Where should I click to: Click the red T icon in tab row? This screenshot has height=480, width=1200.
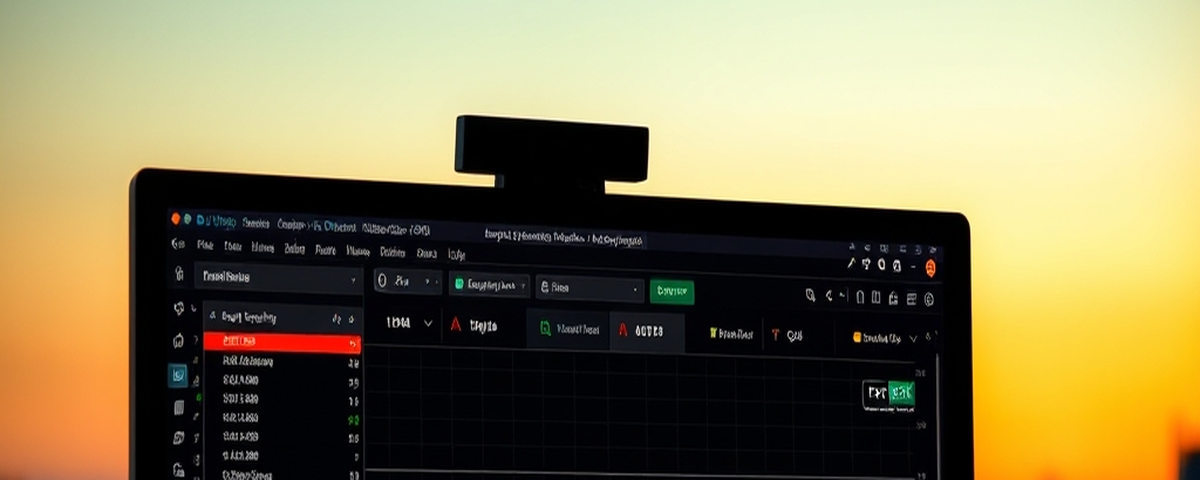(775, 335)
